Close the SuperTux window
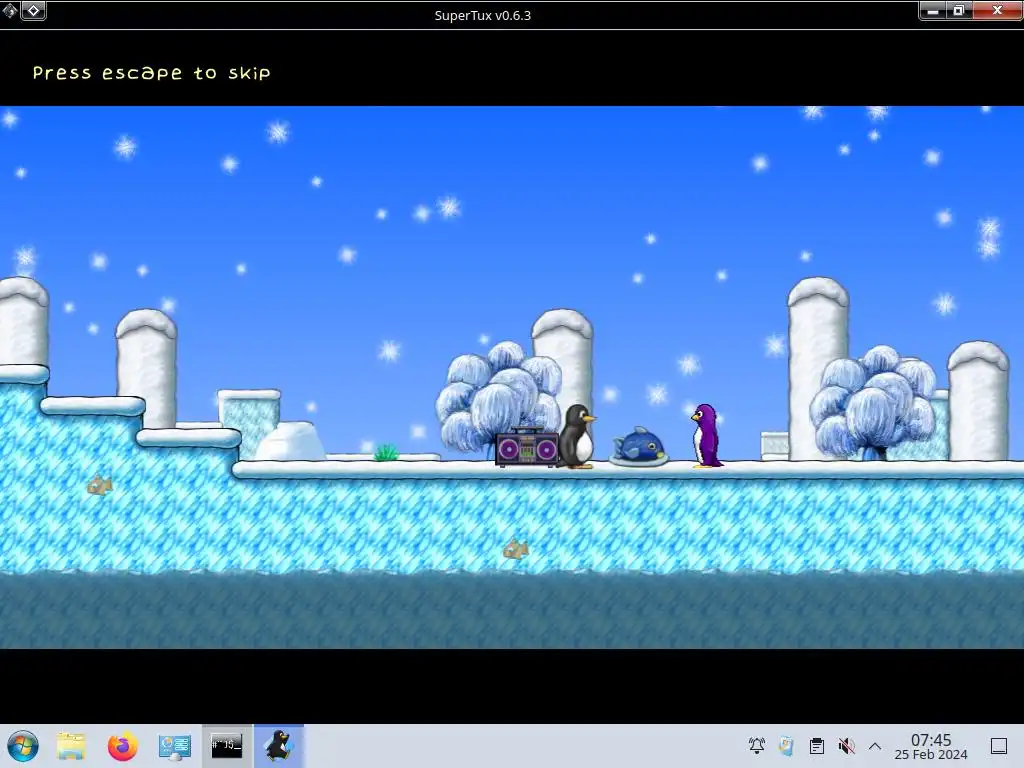The width and height of the screenshot is (1024, 768). pos(997,10)
